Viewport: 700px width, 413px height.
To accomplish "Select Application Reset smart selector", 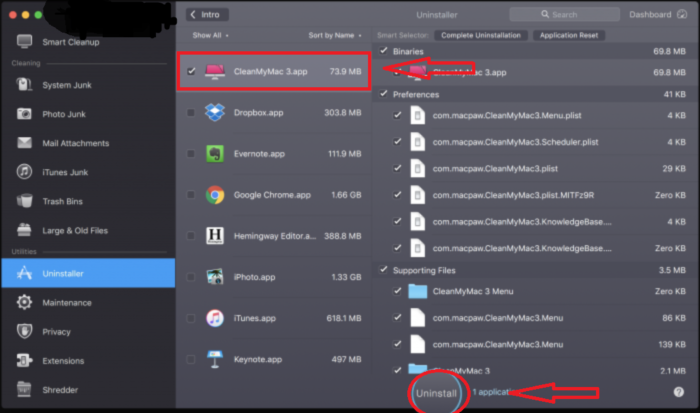I will pyautogui.click(x=569, y=35).
